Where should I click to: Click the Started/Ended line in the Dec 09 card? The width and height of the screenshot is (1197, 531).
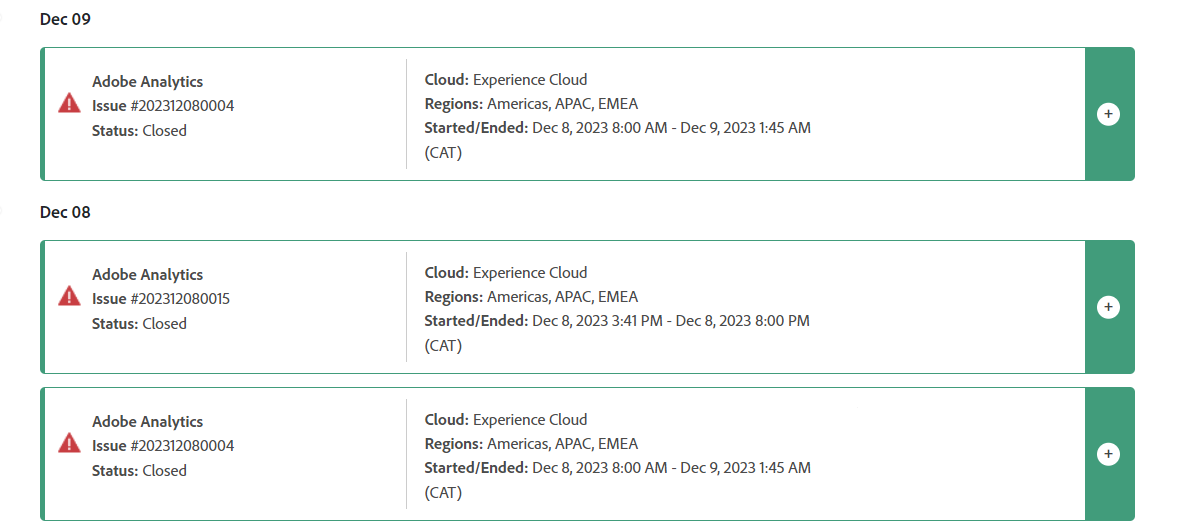618,128
